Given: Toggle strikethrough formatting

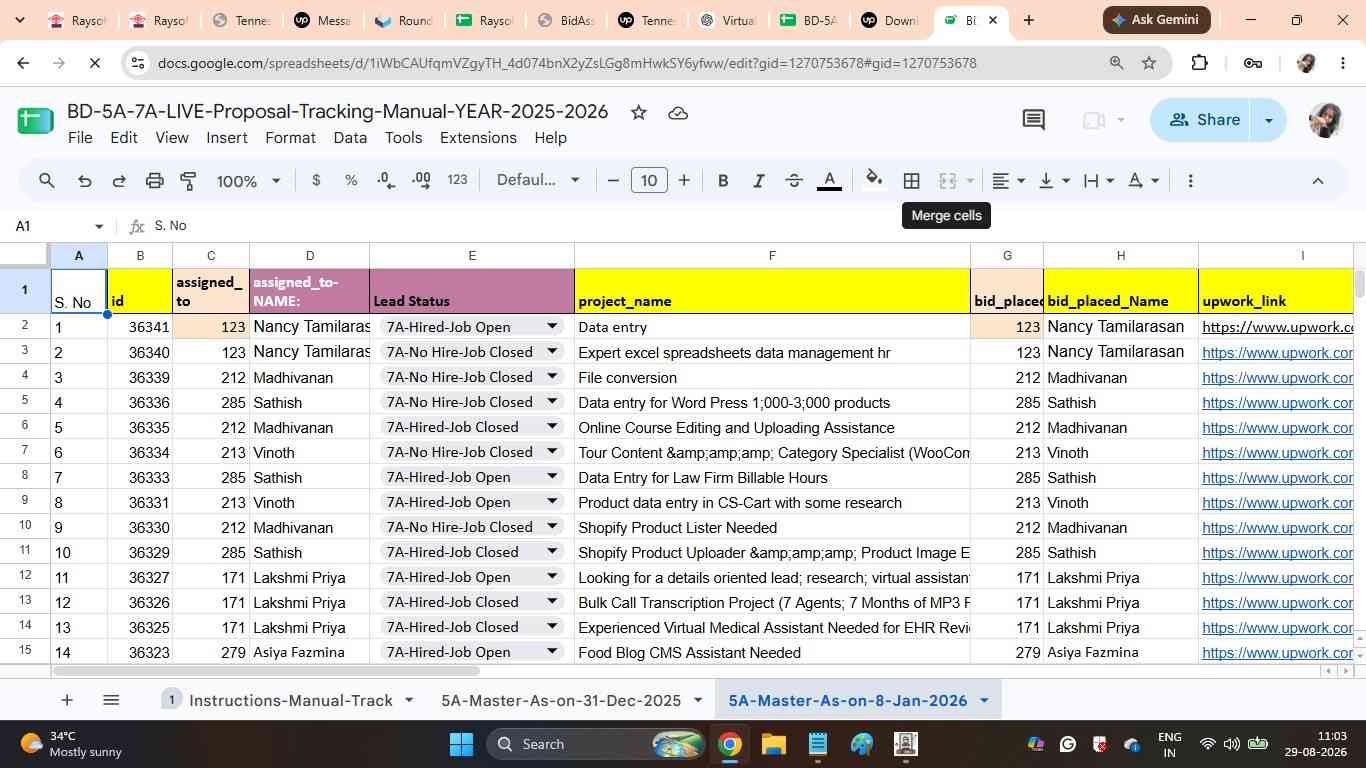Looking at the screenshot, I should 794,181.
